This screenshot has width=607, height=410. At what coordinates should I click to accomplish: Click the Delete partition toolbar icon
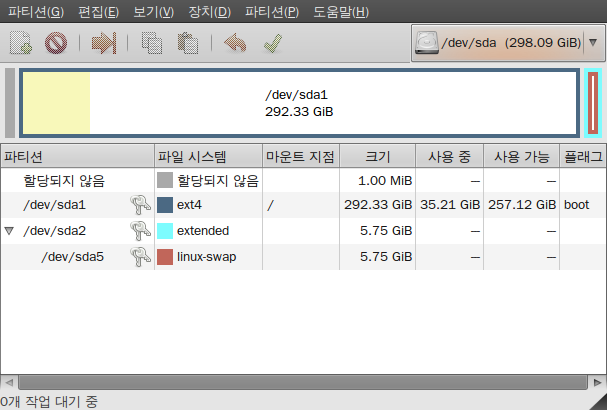55,43
